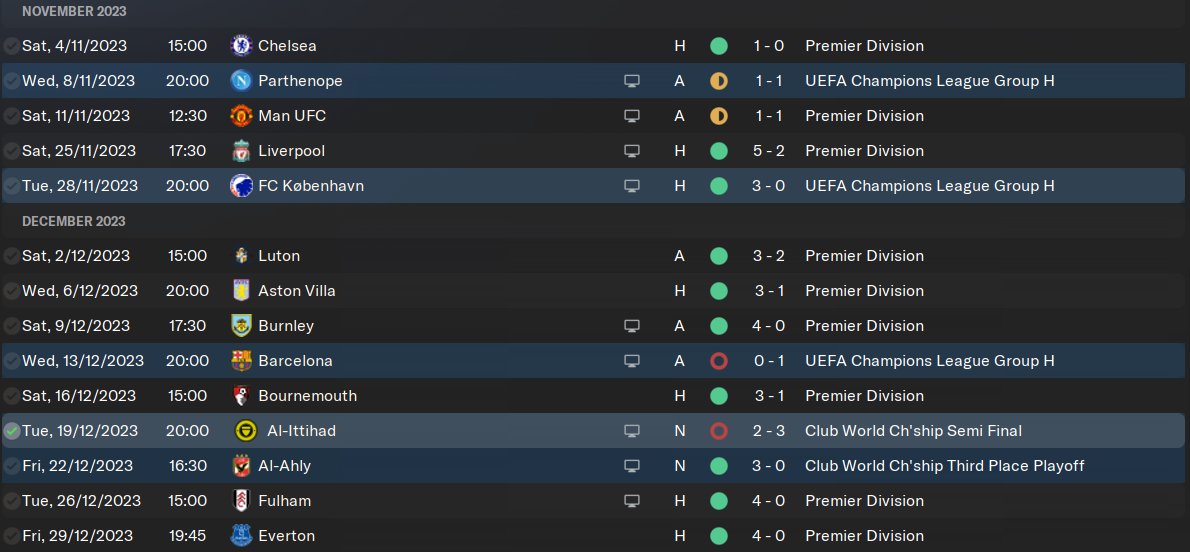Open the Club World Ch'ship Third Place Playoff link
The image size is (1190, 552).
(944, 466)
